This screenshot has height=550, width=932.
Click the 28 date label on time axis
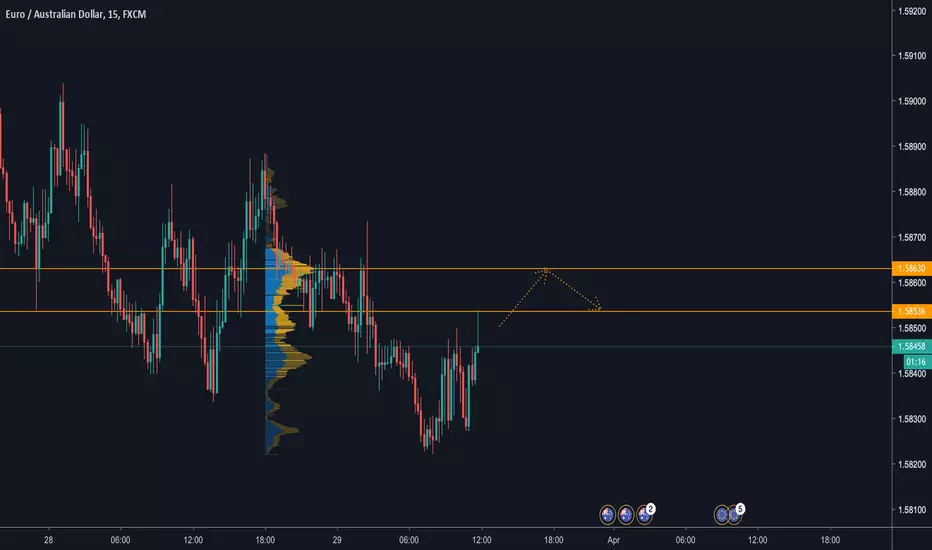tap(48, 540)
